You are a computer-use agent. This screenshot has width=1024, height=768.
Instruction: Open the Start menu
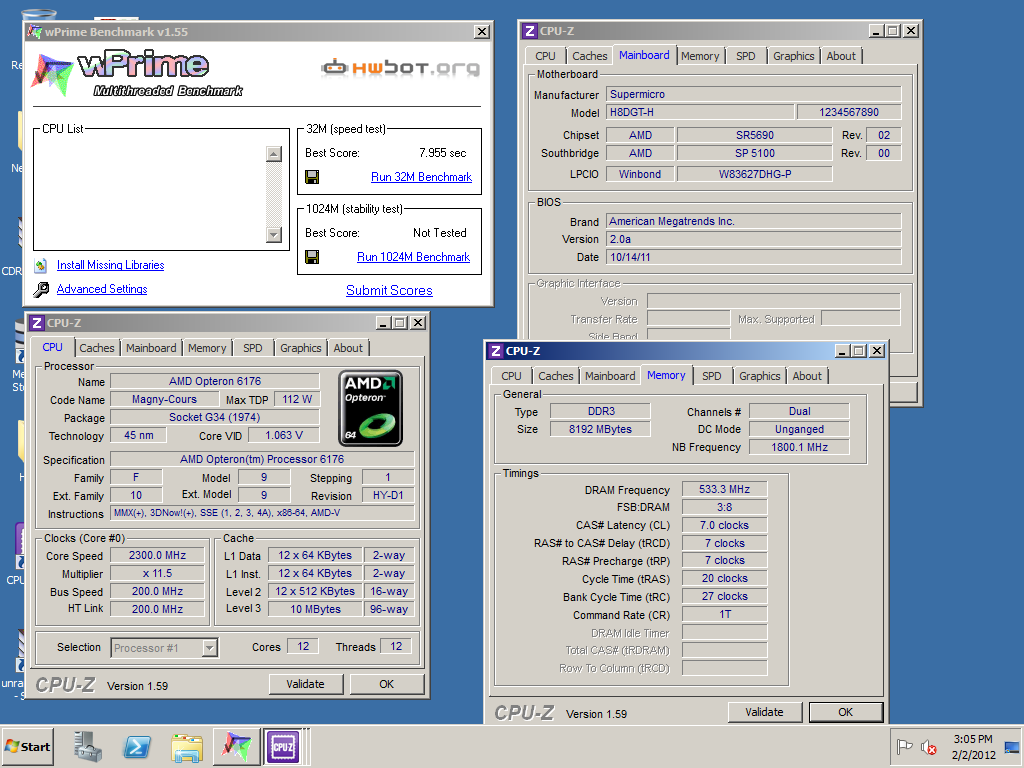27,746
